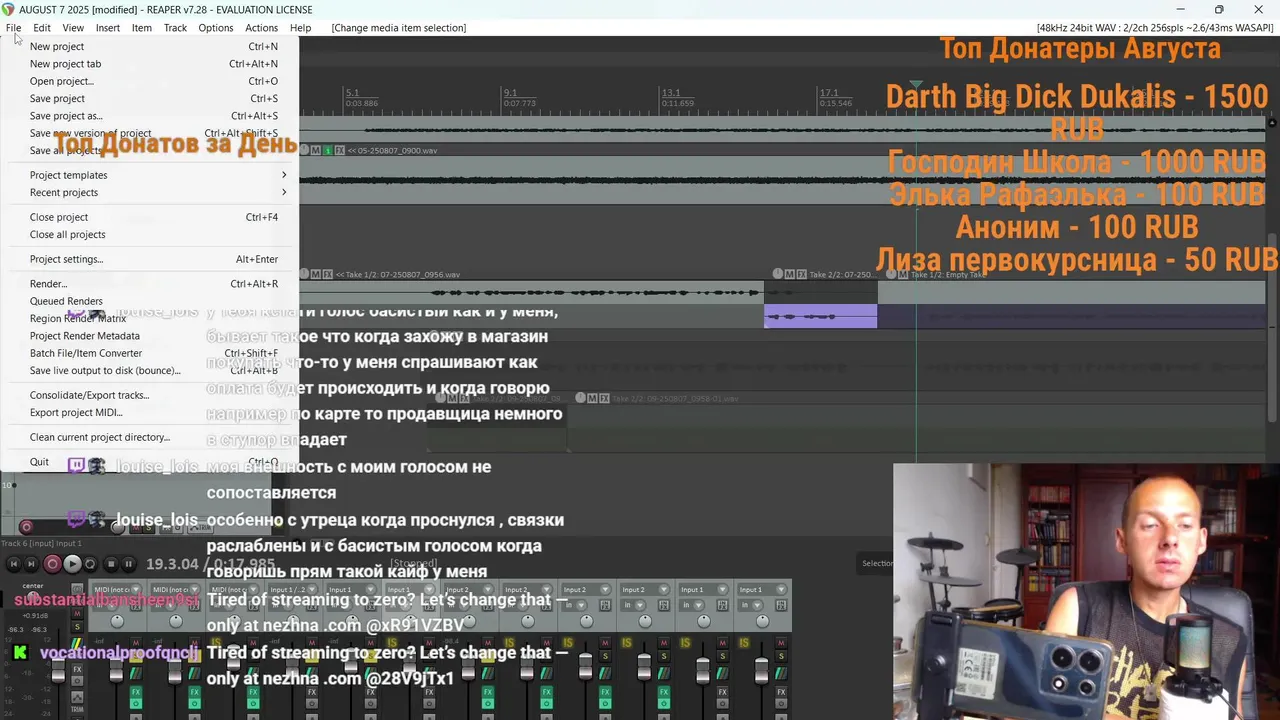Click ruler marker 13.1
This screenshot has height=720, width=1280.
pos(670,93)
